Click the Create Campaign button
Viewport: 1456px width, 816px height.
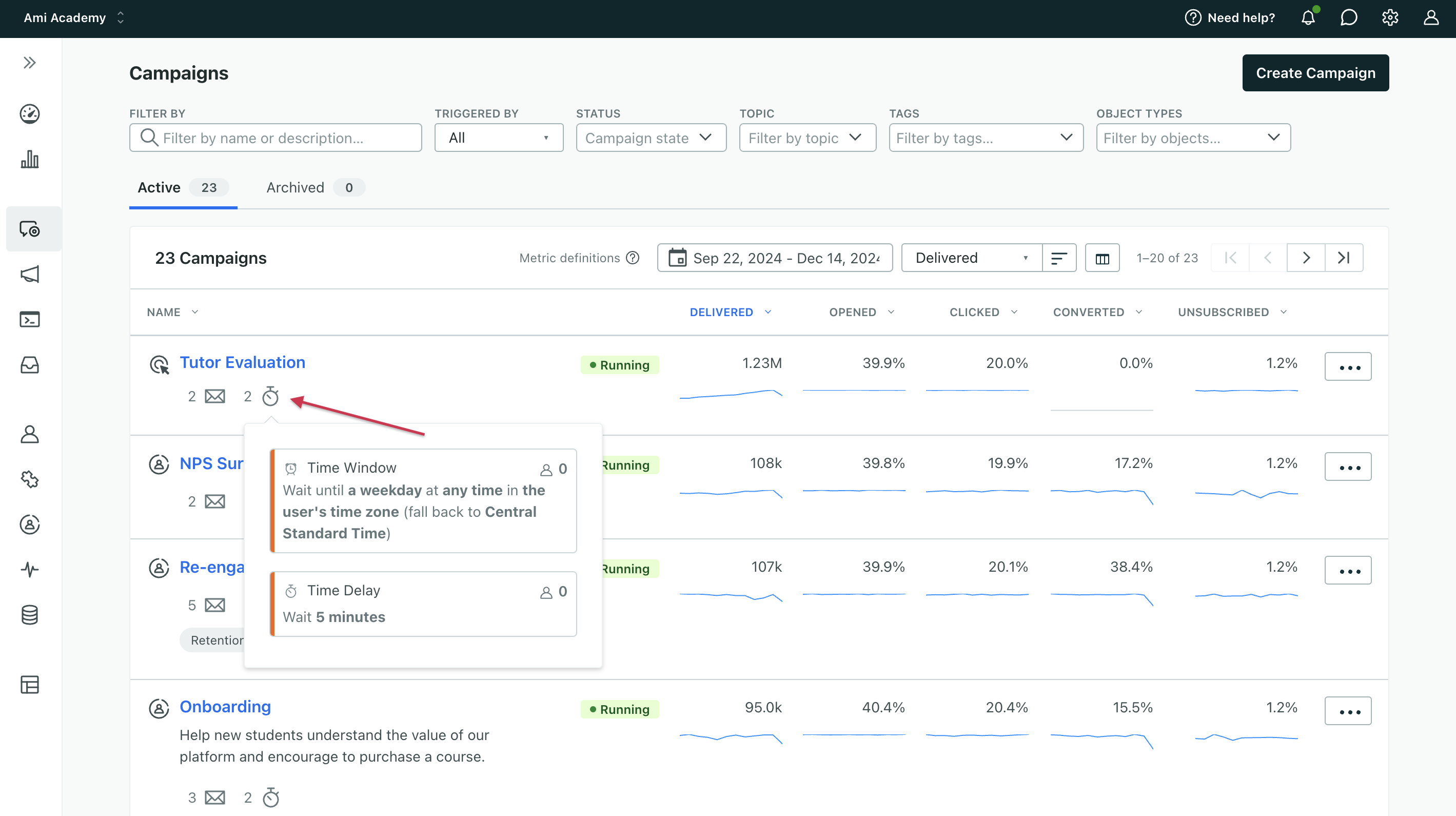(x=1315, y=73)
